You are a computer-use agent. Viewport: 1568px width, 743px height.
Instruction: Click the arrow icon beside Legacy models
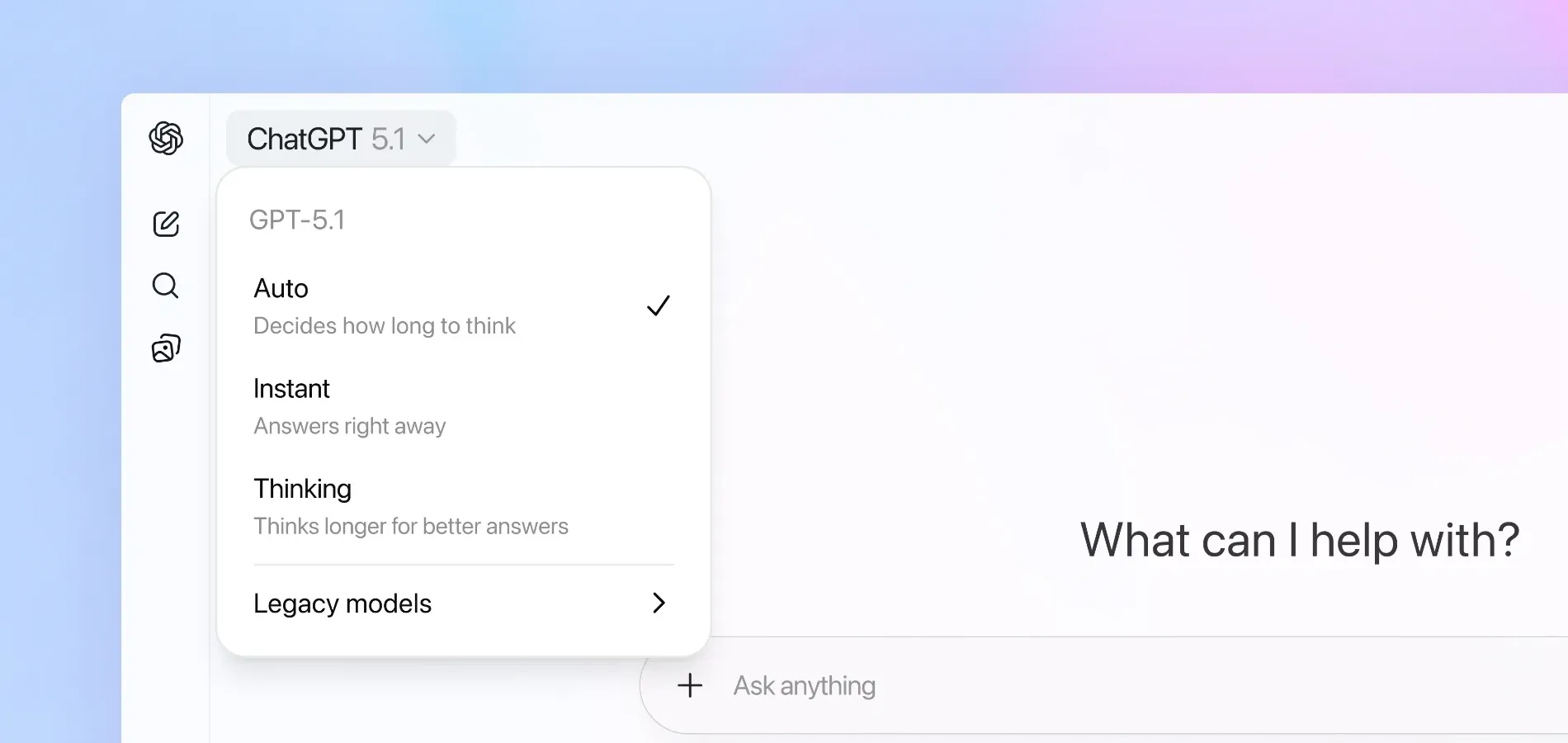coord(658,603)
